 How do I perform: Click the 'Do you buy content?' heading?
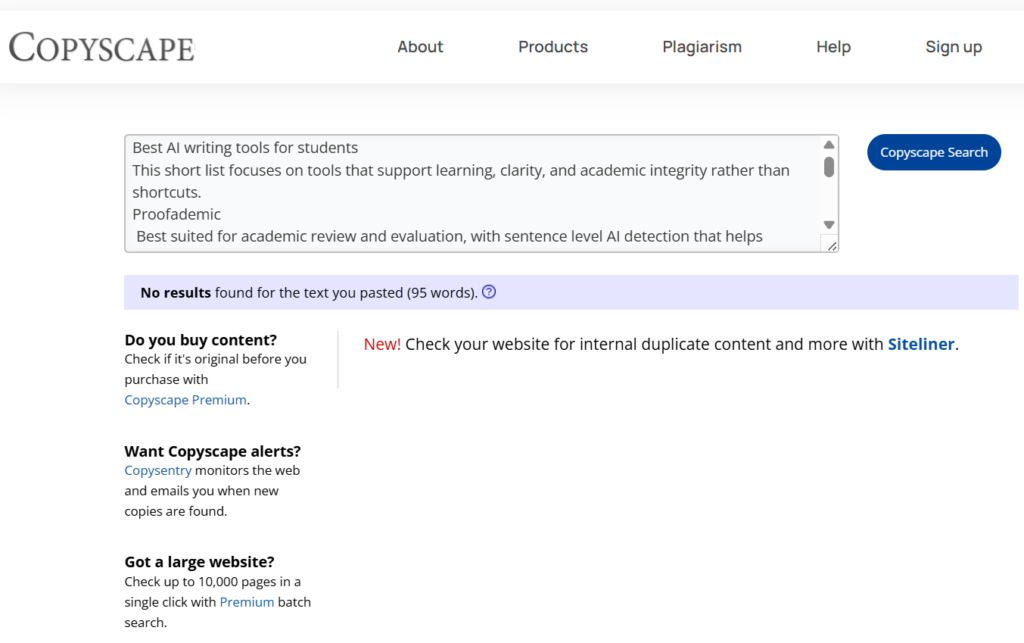pyautogui.click(x=200, y=339)
